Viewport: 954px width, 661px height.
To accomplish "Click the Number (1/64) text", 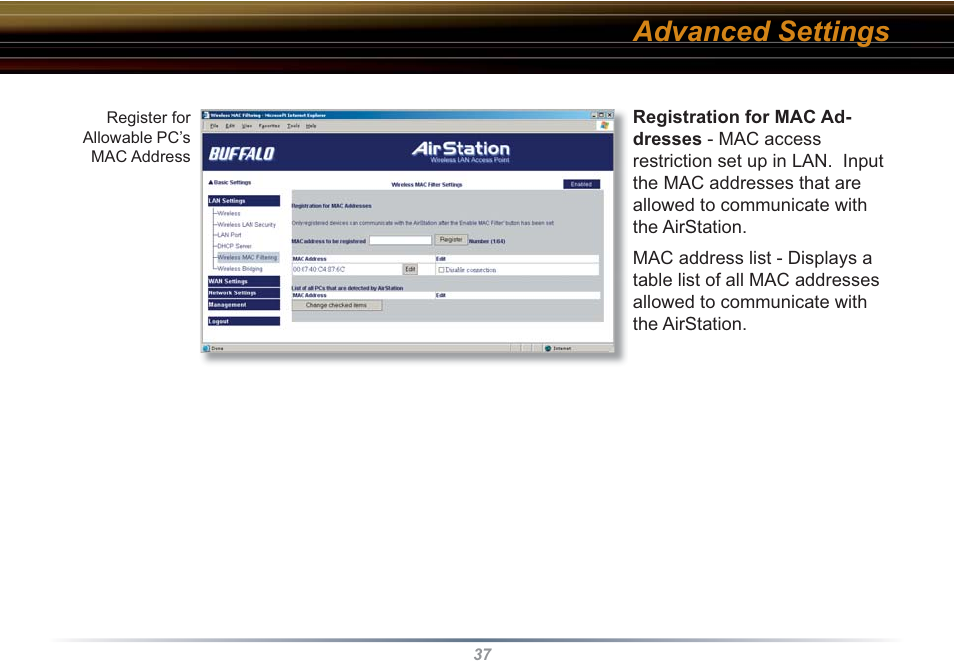I will [x=487, y=242].
